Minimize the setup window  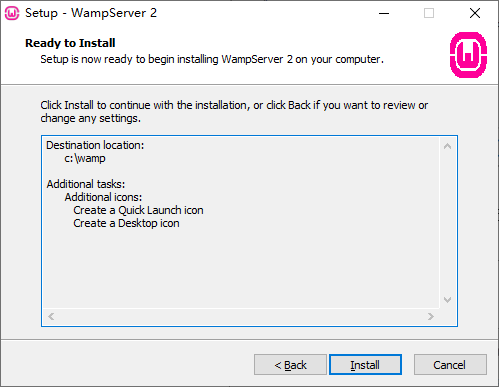[384, 13]
